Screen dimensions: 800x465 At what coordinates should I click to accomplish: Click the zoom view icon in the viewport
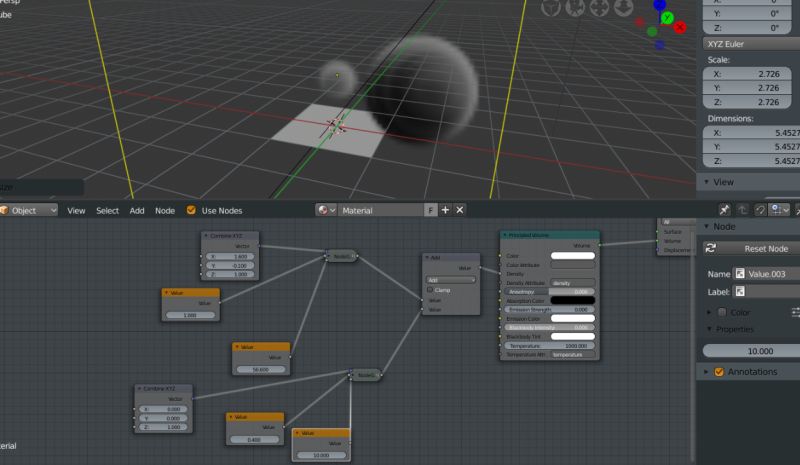623,7
